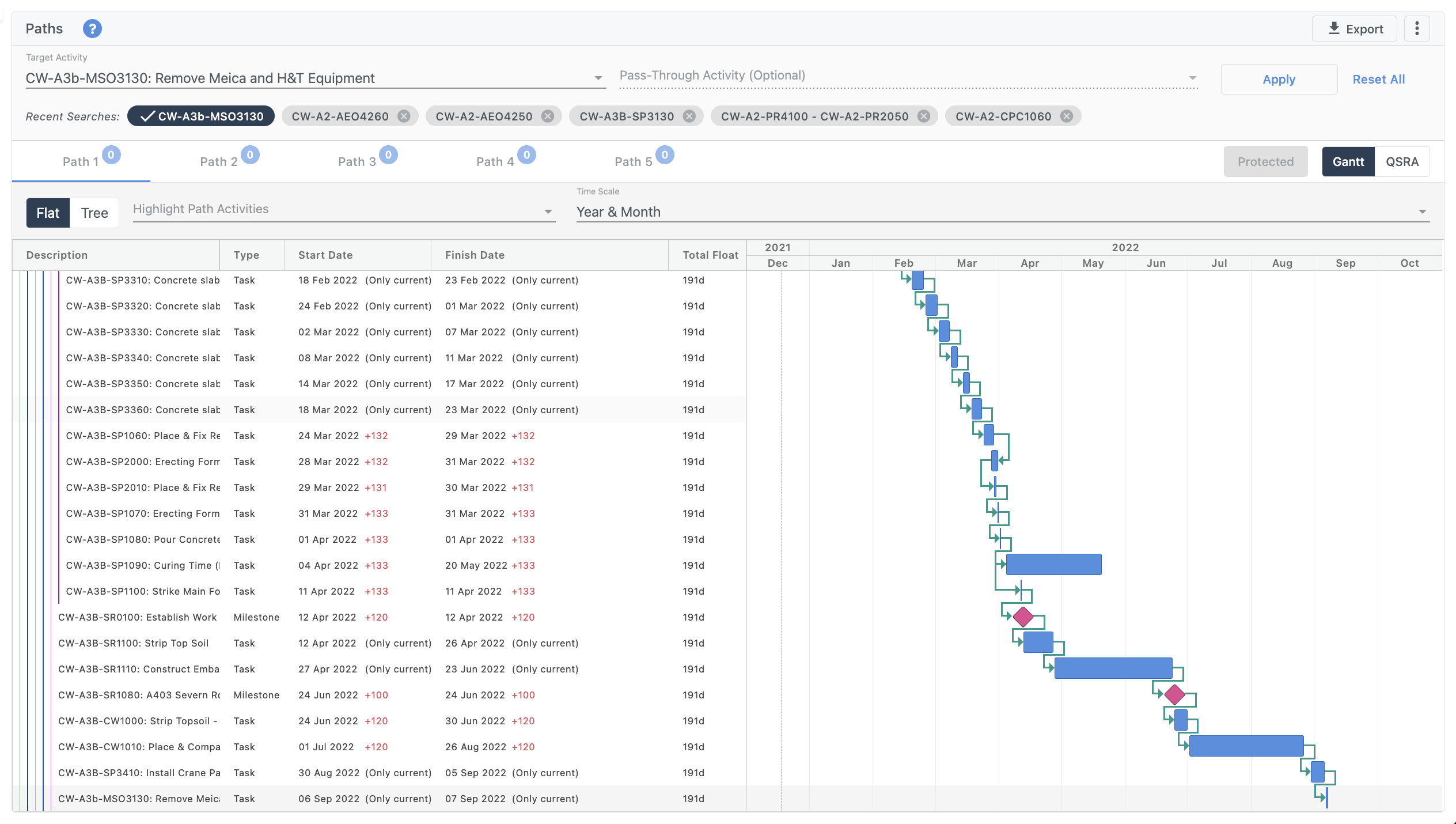Image resolution: width=1456 pixels, height=824 pixels.
Task: Click the SR1100 Strip Top Soil Gantt bar
Action: pyautogui.click(x=1038, y=642)
